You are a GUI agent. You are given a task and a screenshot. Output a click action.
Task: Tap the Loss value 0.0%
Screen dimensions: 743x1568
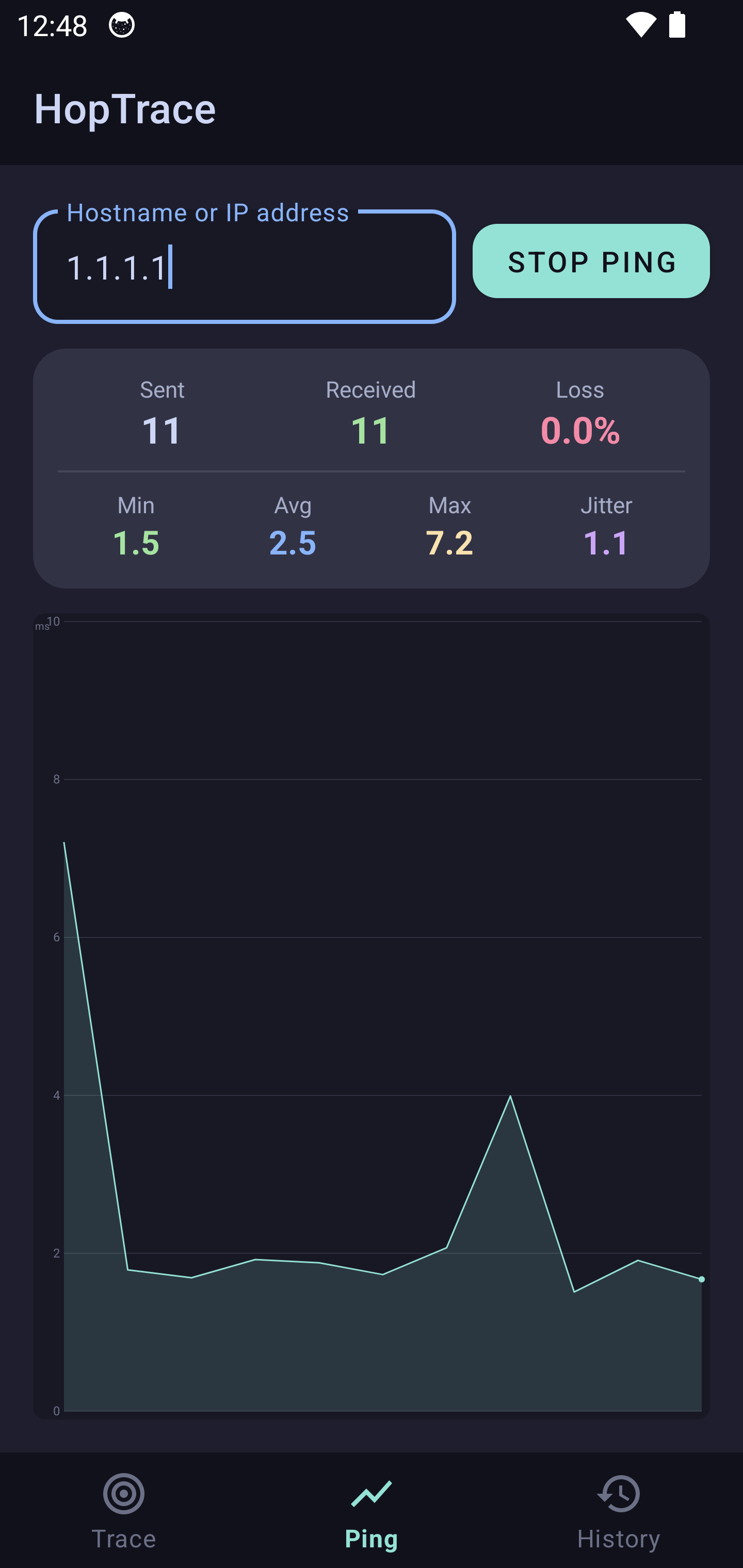(580, 430)
